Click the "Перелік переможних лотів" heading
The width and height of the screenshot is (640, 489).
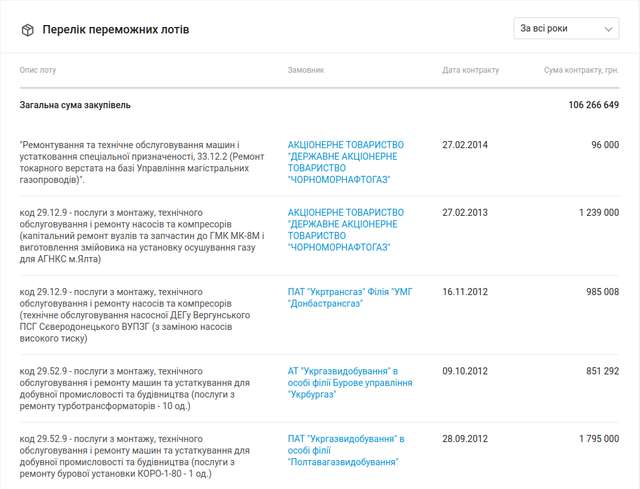click(x=115, y=30)
